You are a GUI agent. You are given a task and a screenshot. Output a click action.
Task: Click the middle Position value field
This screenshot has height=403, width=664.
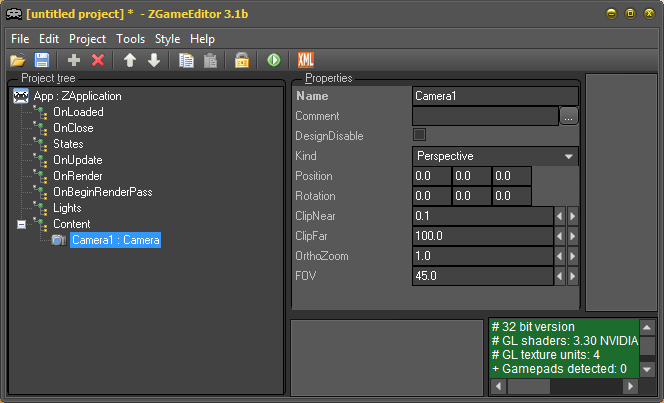pyautogui.click(x=471, y=176)
